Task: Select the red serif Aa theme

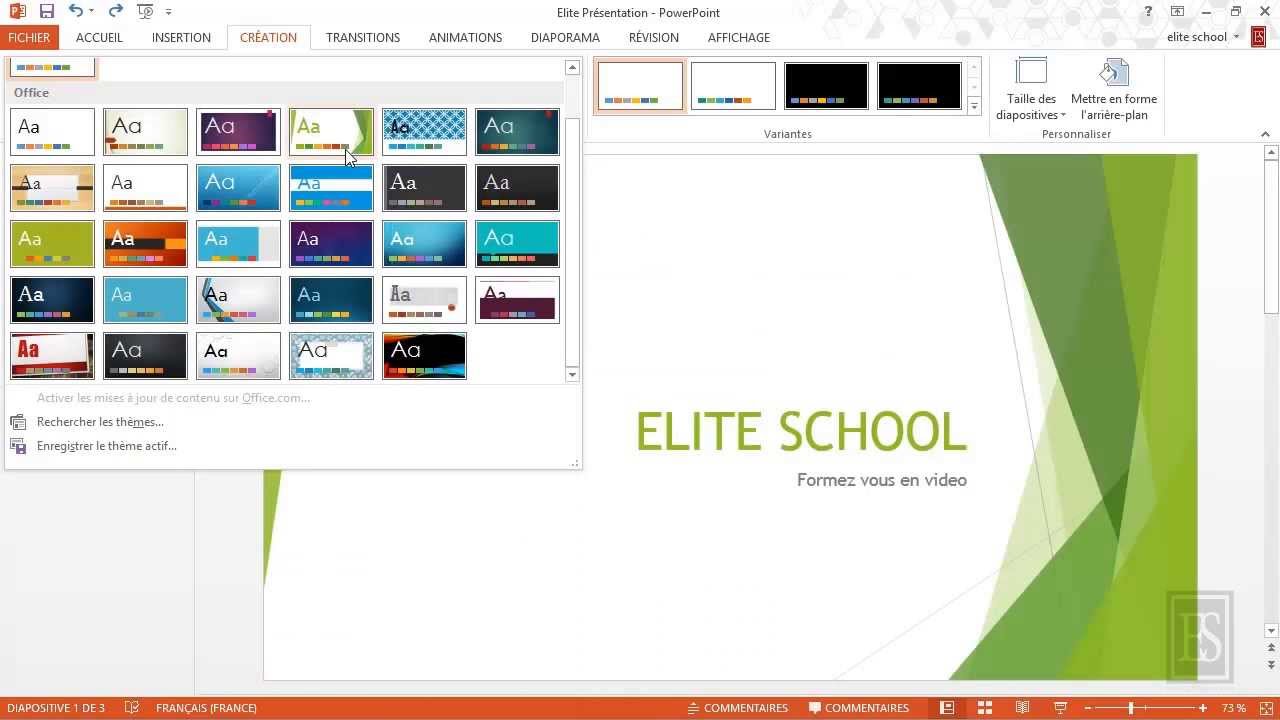Action: tap(52, 356)
